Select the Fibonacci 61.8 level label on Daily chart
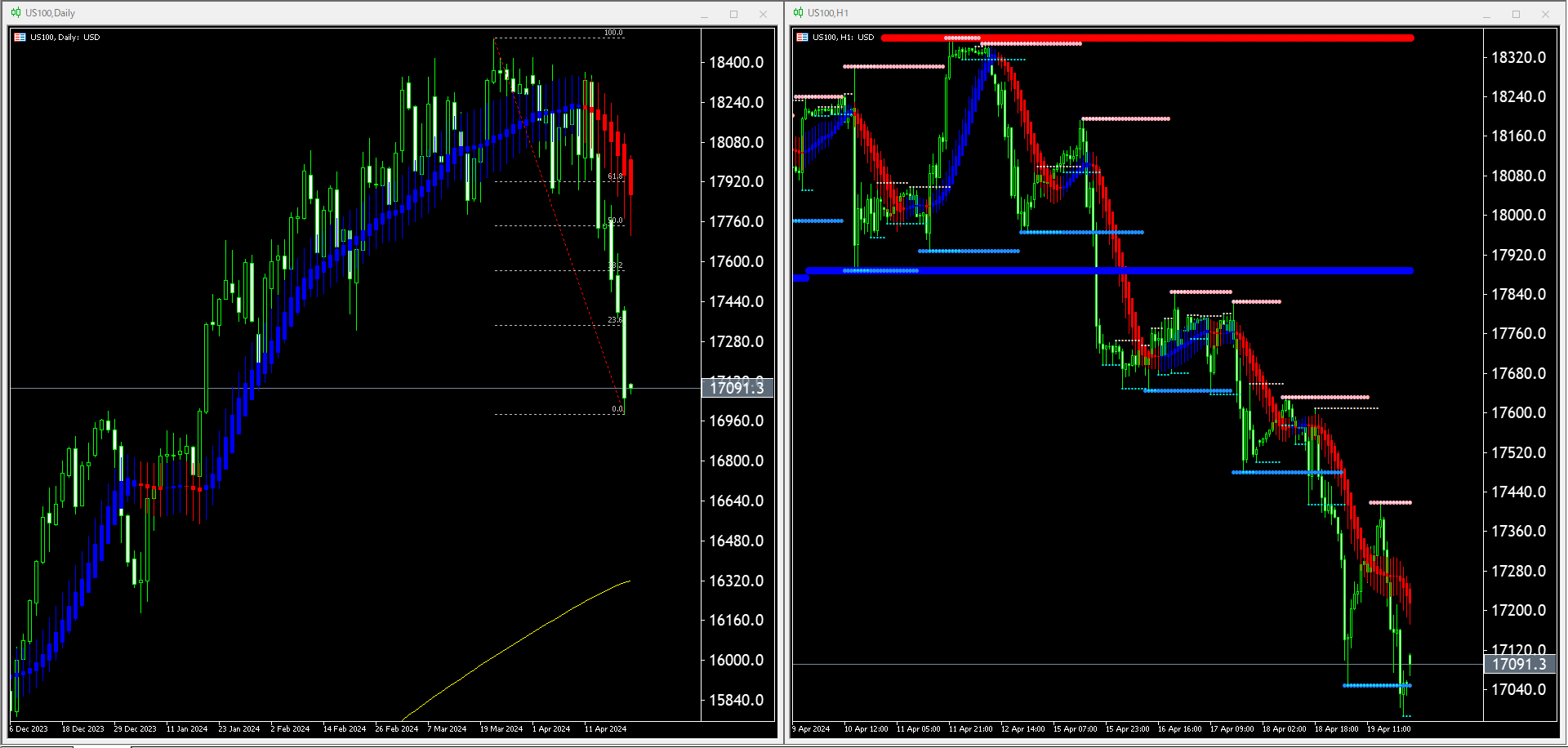The image size is (1568, 748). tap(615, 176)
